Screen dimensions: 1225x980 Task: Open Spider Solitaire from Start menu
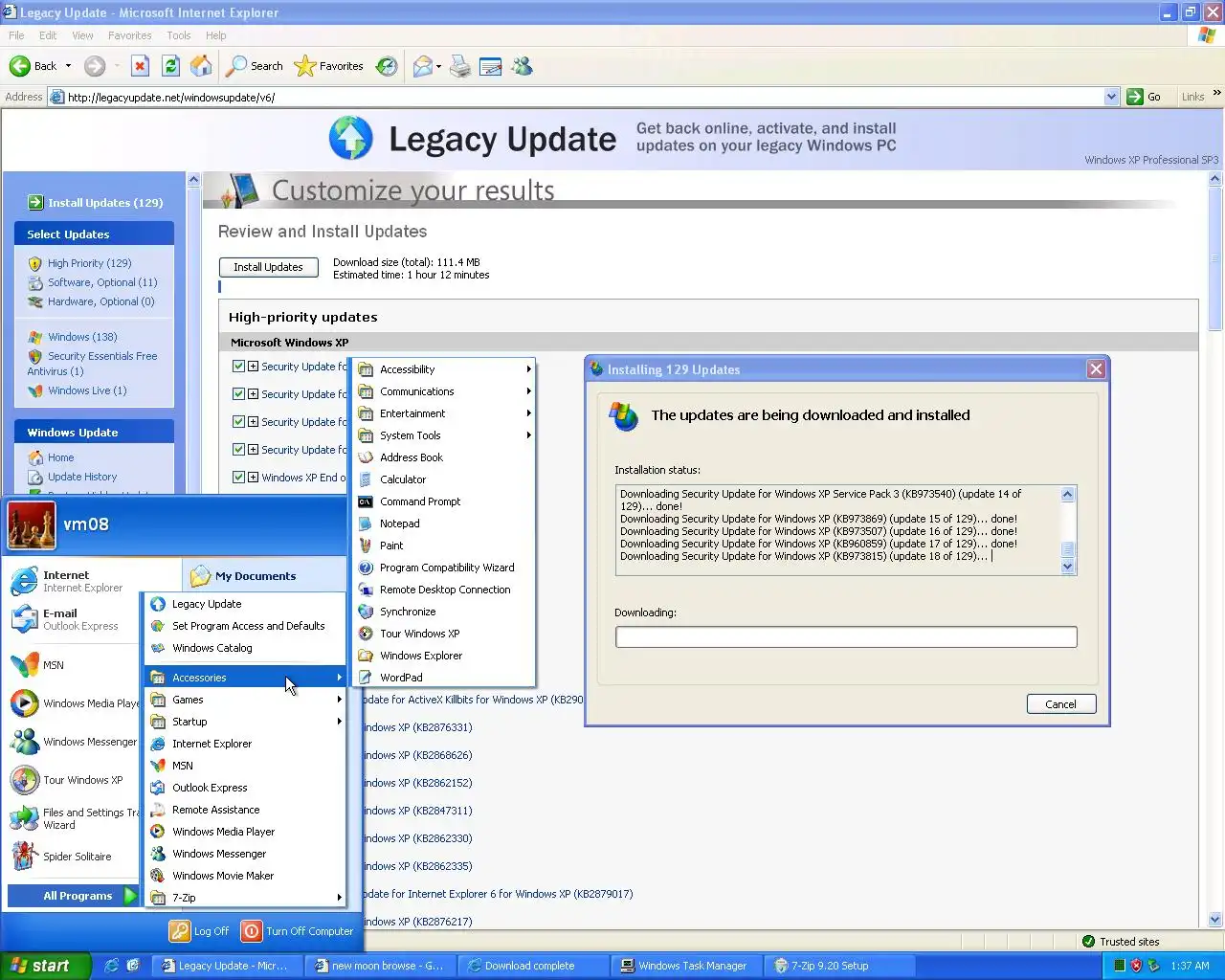point(75,857)
